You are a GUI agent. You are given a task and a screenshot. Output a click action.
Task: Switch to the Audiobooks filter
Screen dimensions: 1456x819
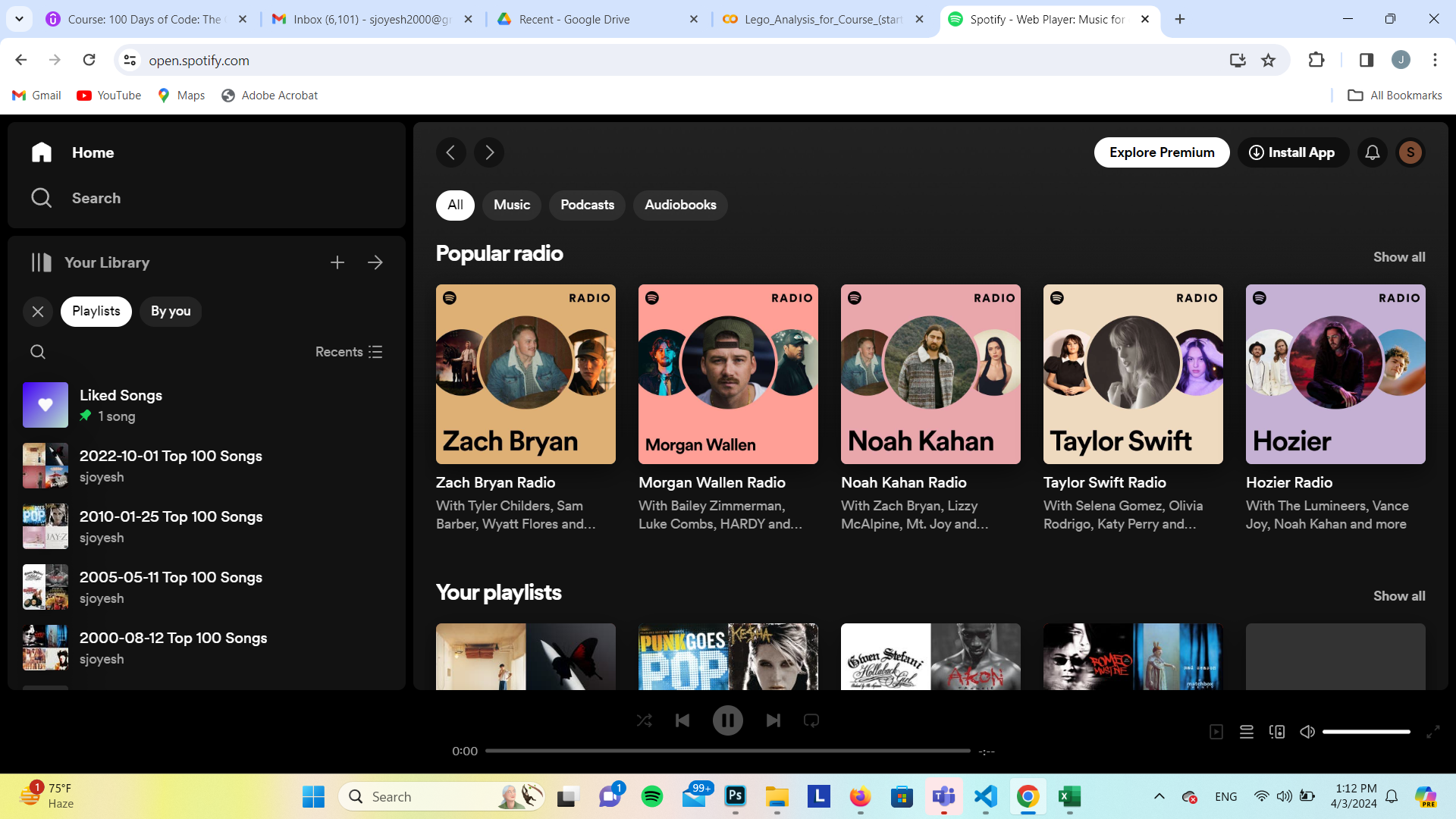tap(680, 205)
